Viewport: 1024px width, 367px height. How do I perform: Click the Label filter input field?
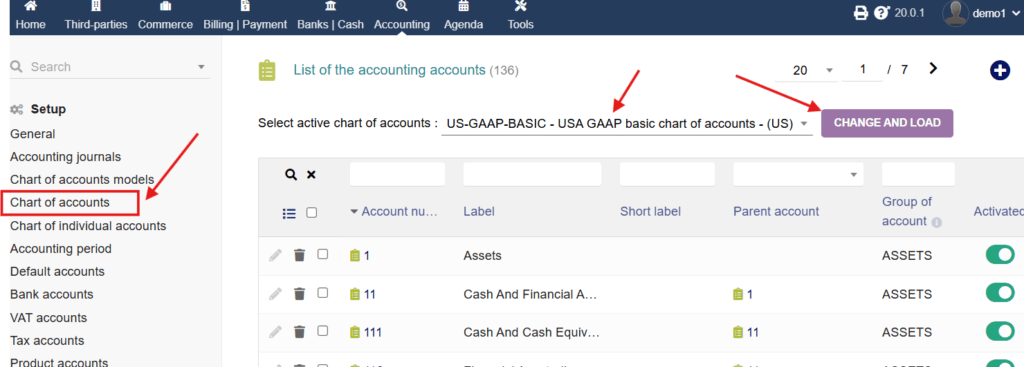(x=532, y=174)
